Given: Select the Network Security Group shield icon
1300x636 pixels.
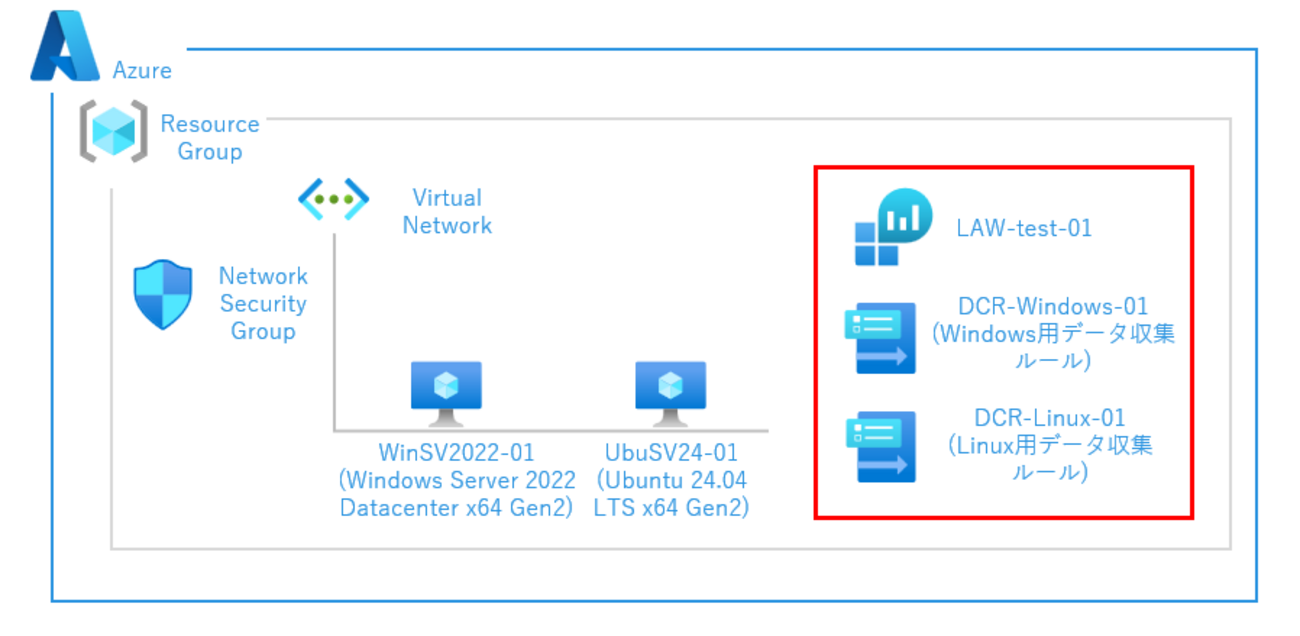Looking at the screenshot, I should (x=163, y=295).
